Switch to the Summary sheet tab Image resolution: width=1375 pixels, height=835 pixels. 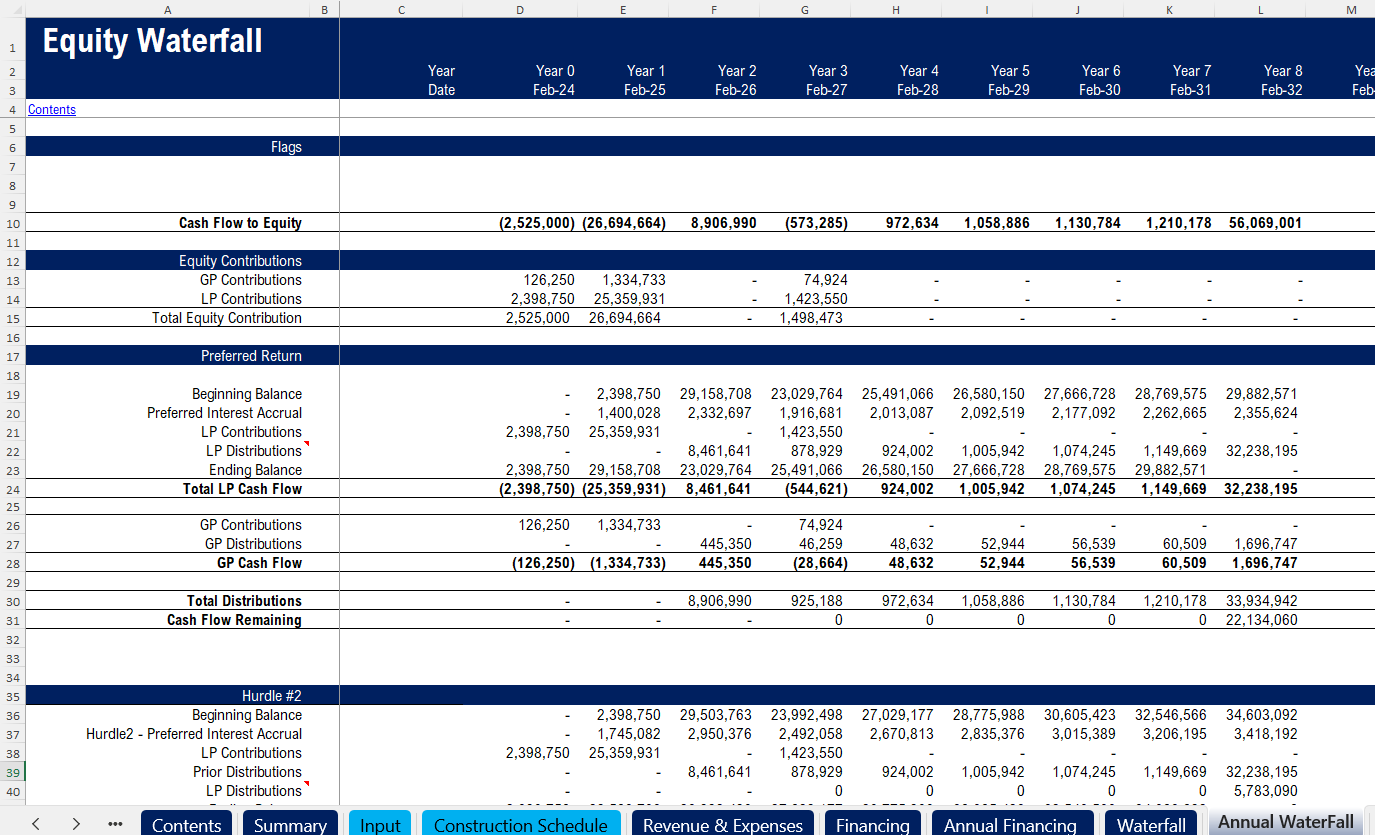tap(290, 824)
